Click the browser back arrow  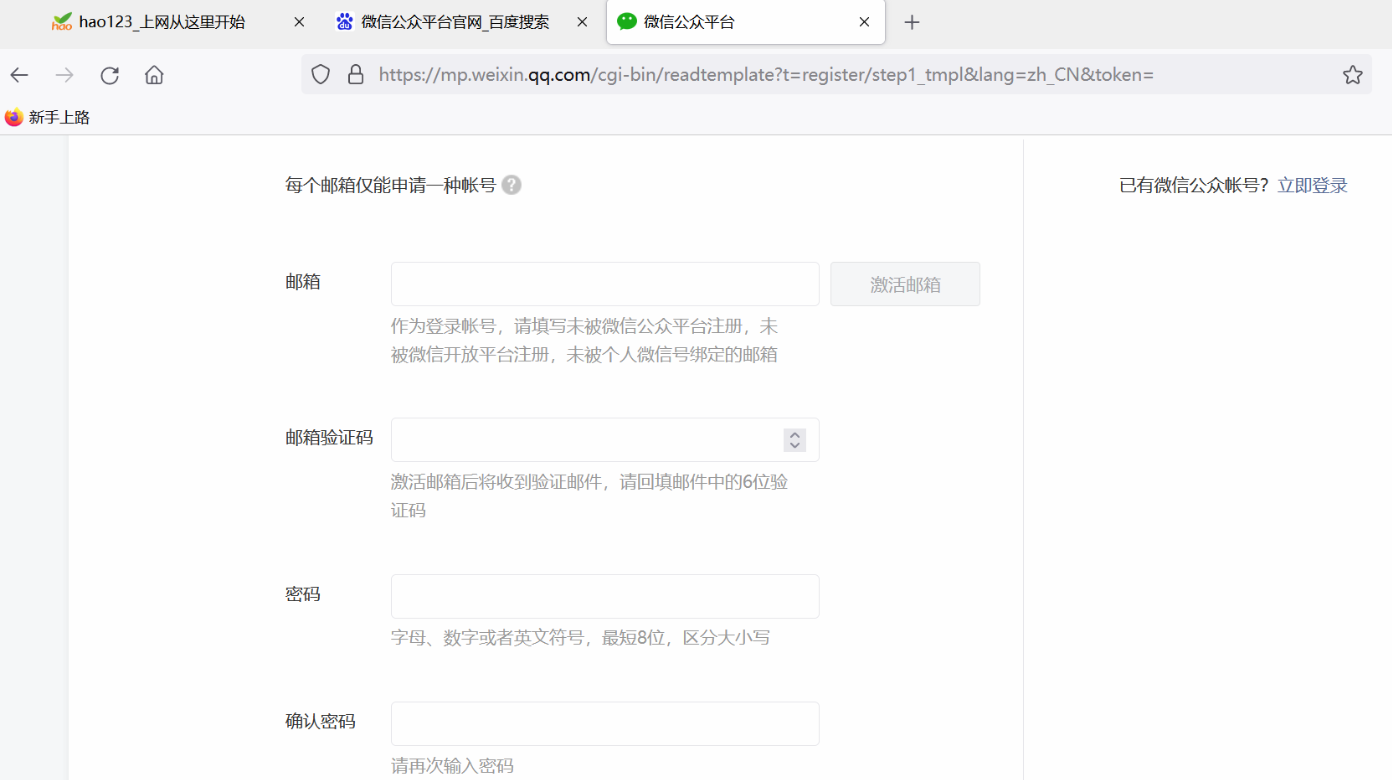pos(19,75)
